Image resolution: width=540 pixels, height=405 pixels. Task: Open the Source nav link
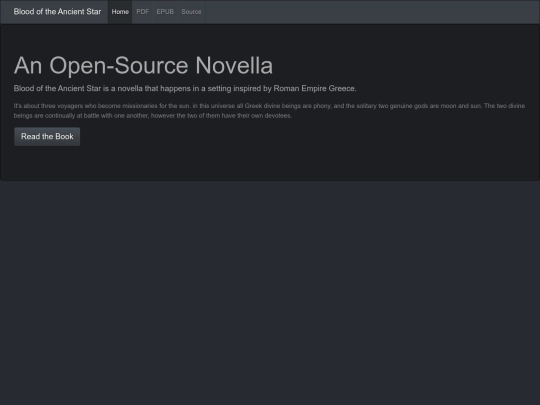[x=191, y=12]
